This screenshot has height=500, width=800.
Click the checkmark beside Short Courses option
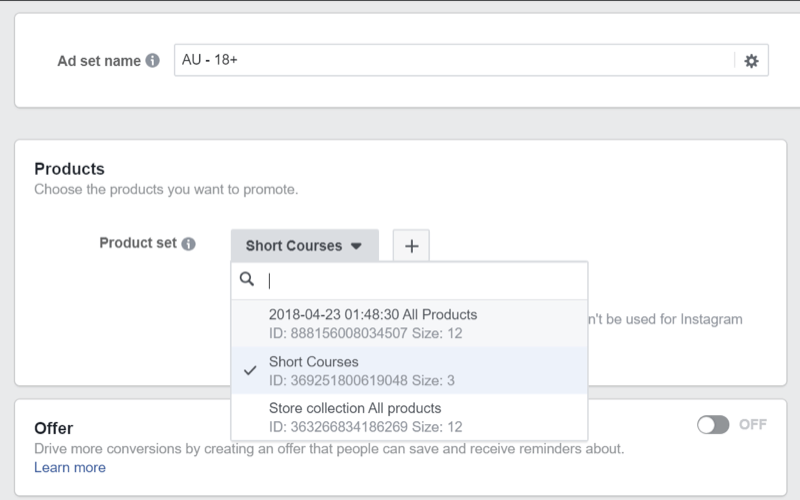point(250,369)
